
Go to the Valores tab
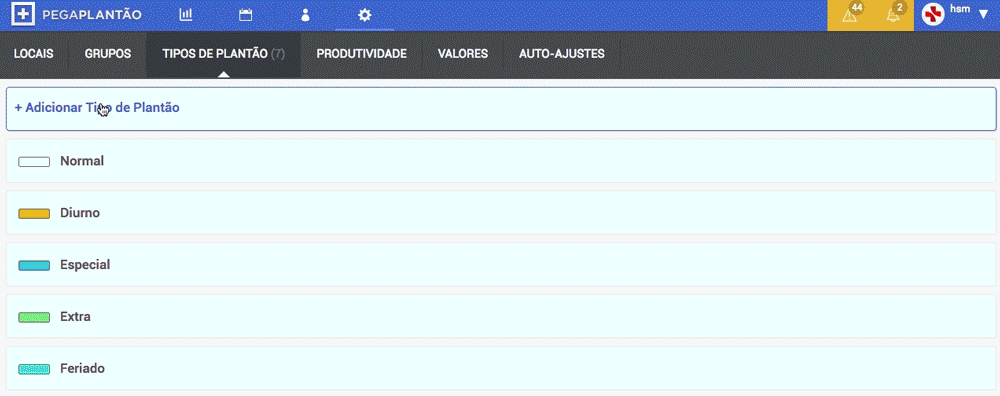pyautogui.click(x=463, y=54)
